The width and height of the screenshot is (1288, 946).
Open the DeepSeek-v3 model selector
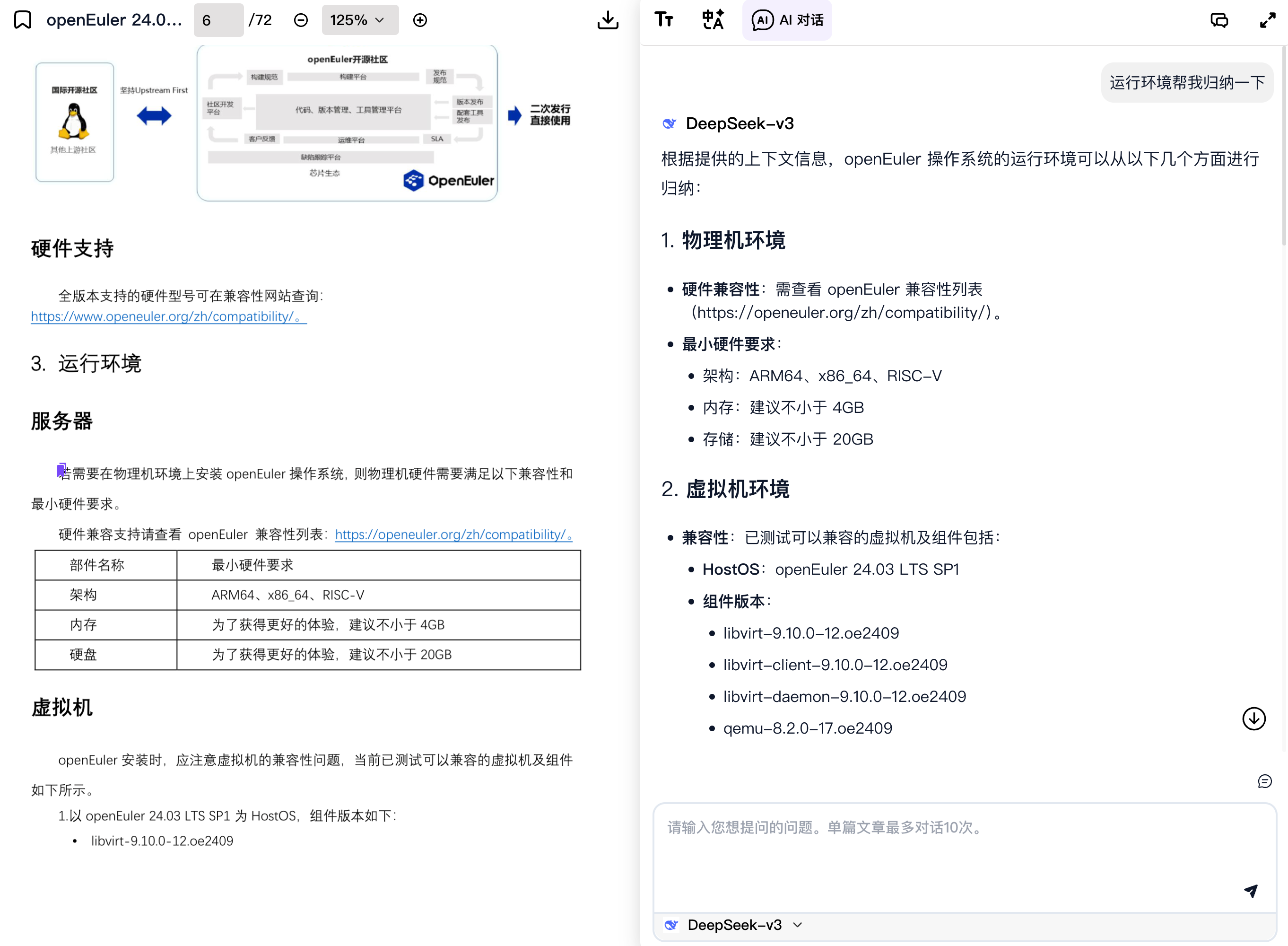tap(733, 925)
